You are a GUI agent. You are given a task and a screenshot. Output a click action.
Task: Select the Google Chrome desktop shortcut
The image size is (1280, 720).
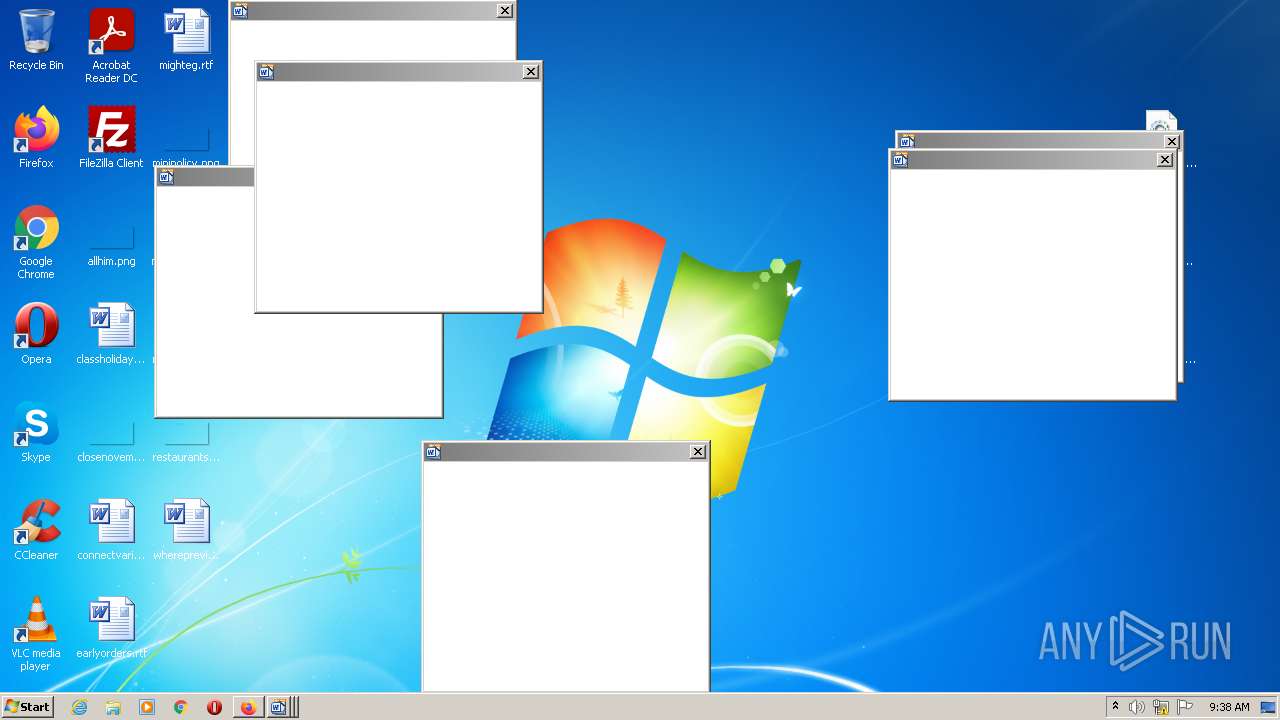pyautogui.click(x=36, y=242)
